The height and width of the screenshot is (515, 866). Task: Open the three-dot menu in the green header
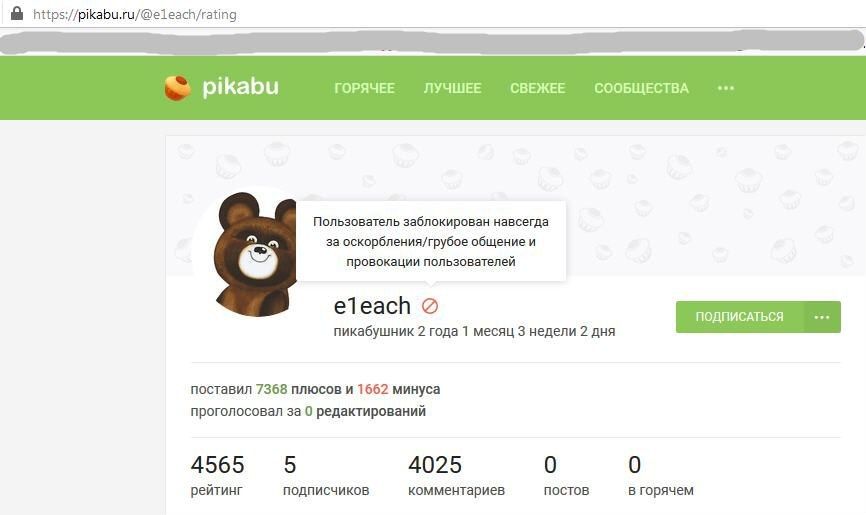tap(726, 88)
